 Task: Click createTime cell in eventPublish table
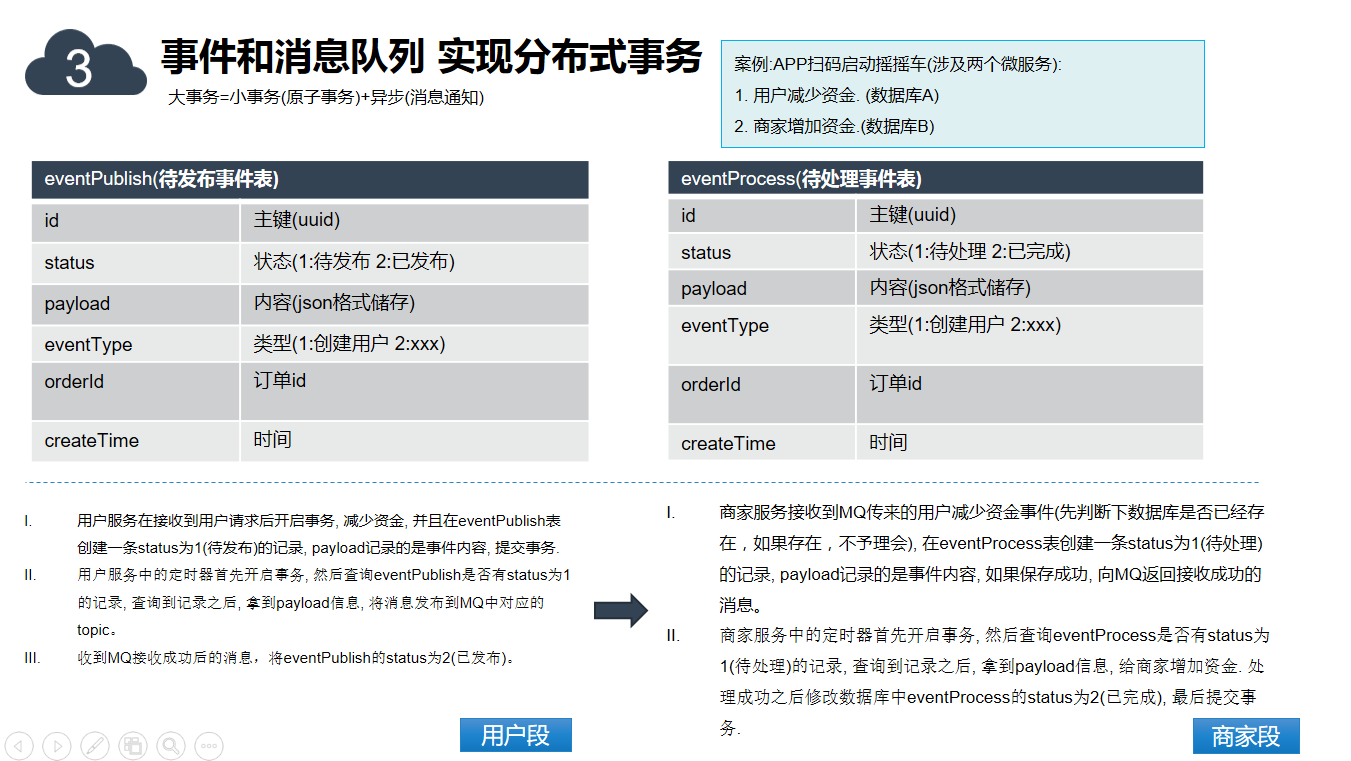(135, 441)
